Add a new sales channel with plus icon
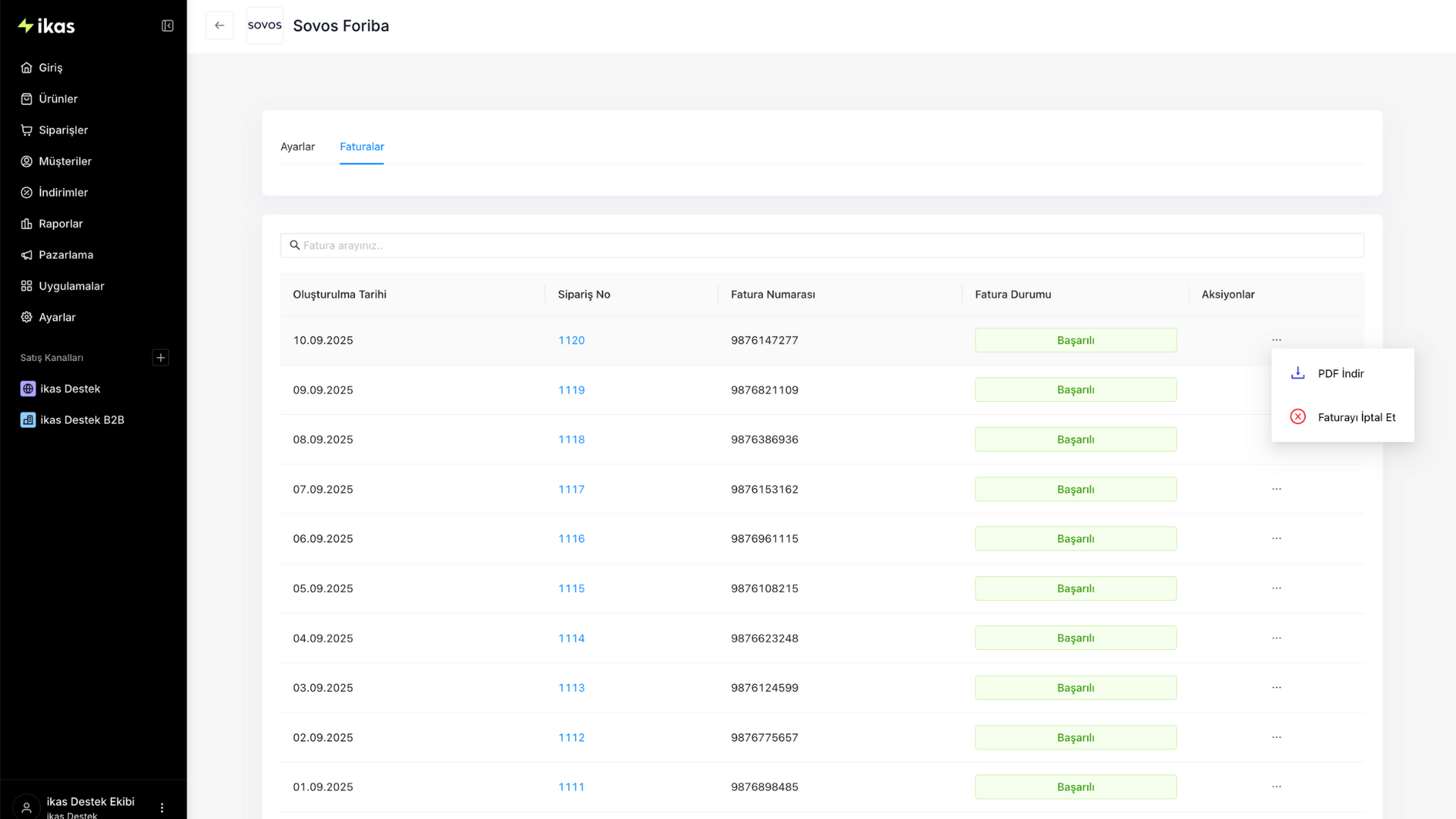Viewport: 1456px width, 819px height. 161,358
